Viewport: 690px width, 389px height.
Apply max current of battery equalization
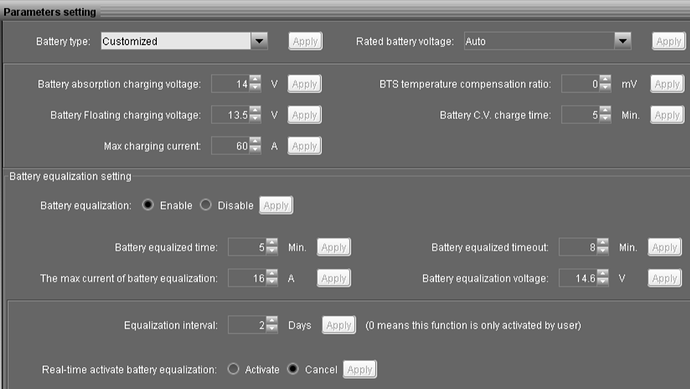coord(334,278)
